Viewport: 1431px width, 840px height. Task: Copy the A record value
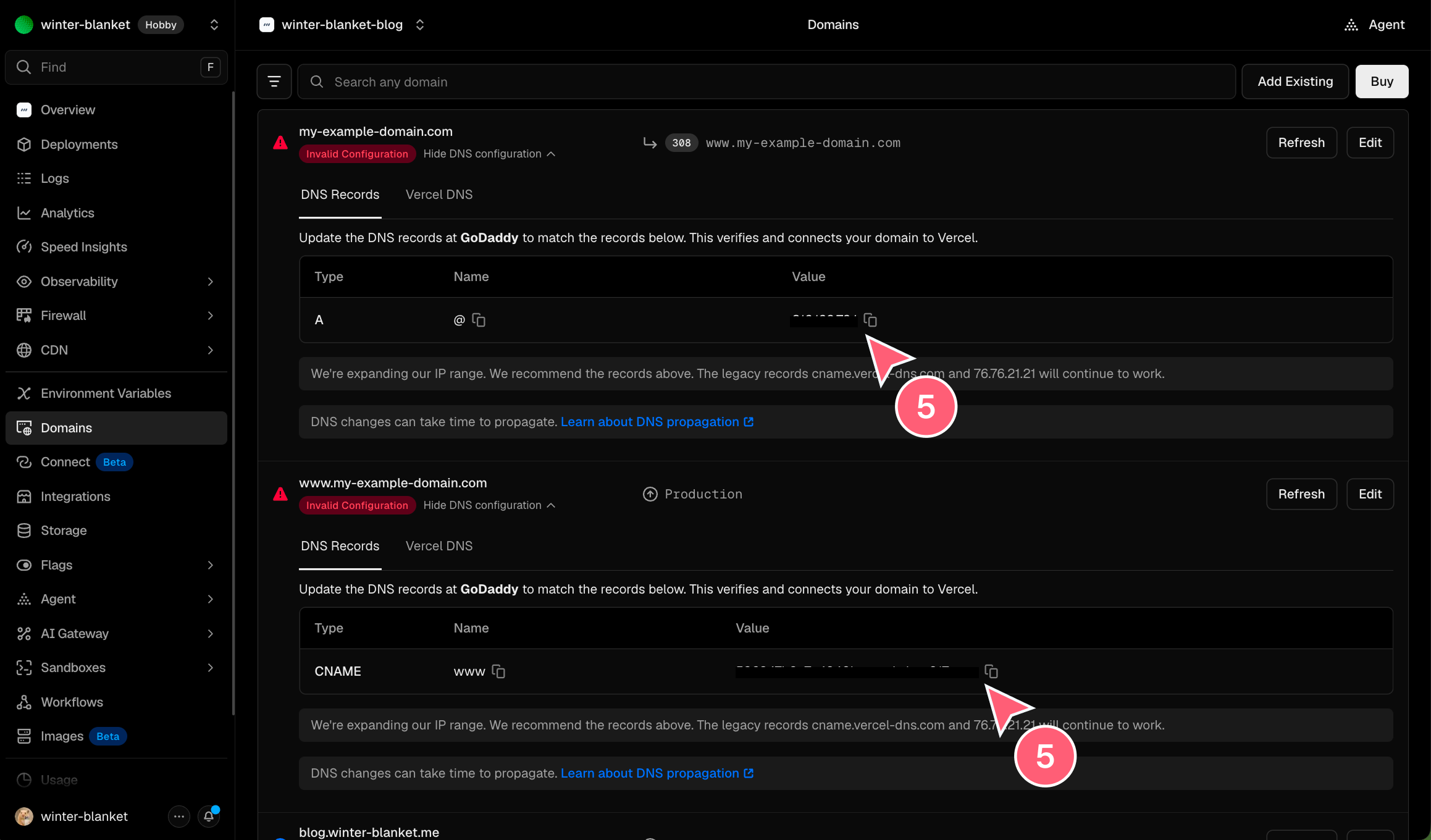[870, 320]
